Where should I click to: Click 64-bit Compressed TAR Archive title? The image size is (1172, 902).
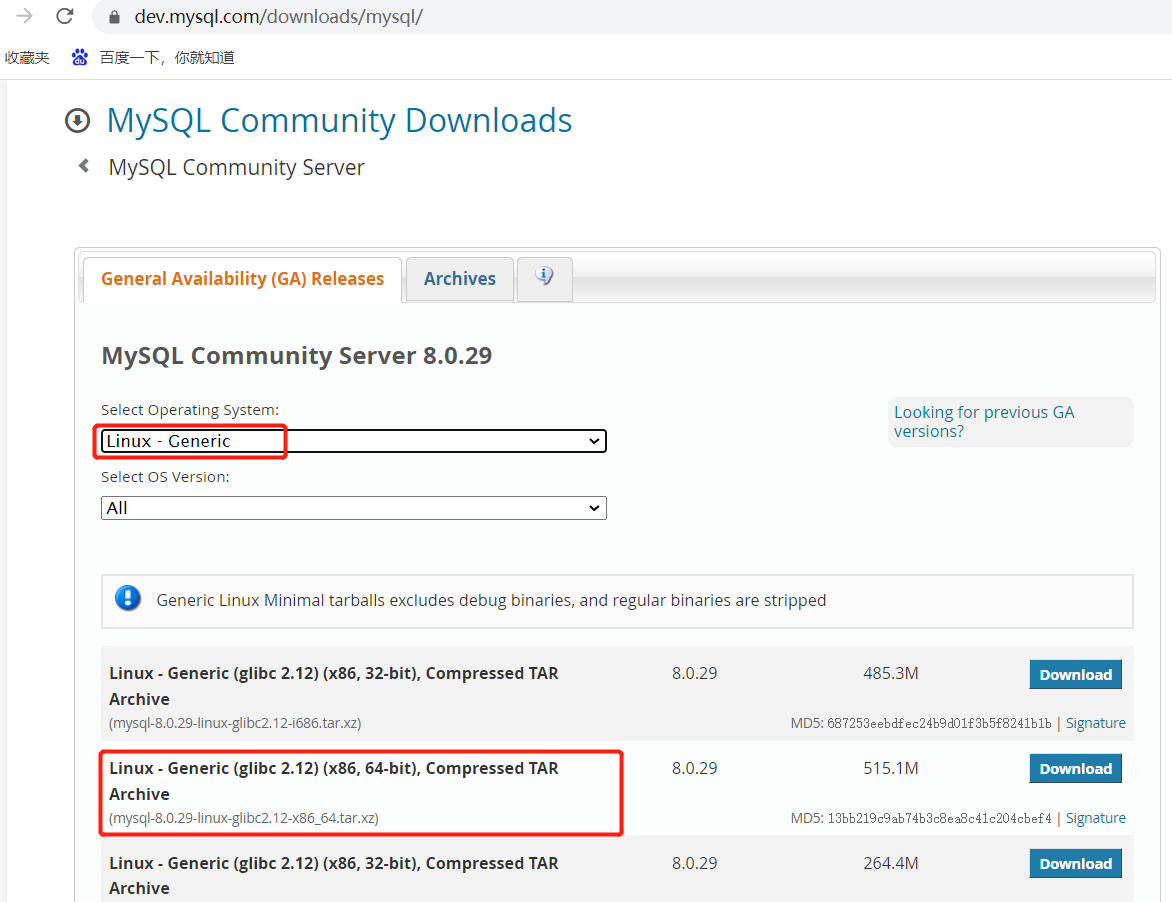(333, 780)
